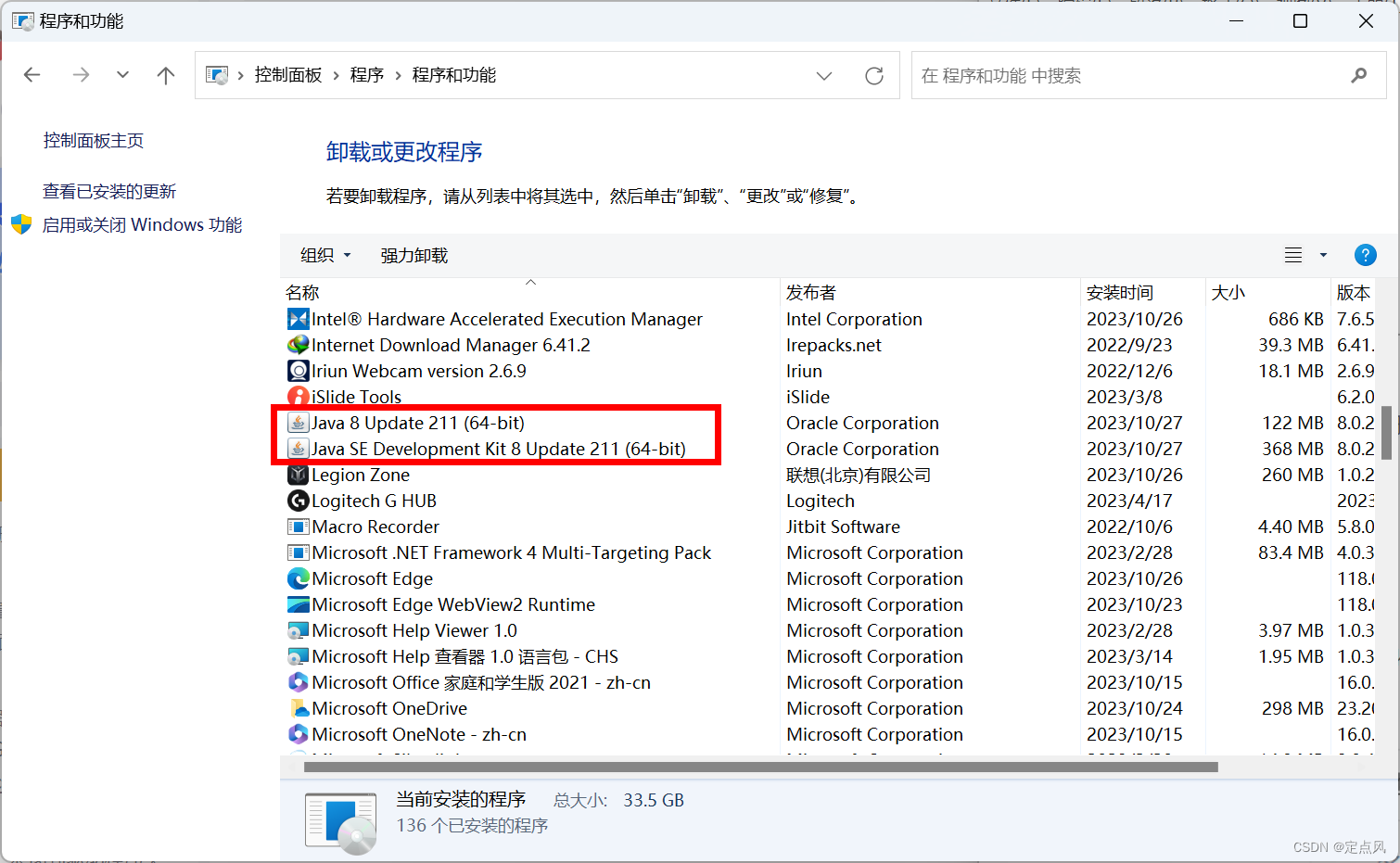Click the Macro Recorder icon
The height and width of the screenshot is (863, 1400).
tap(298, 527)
